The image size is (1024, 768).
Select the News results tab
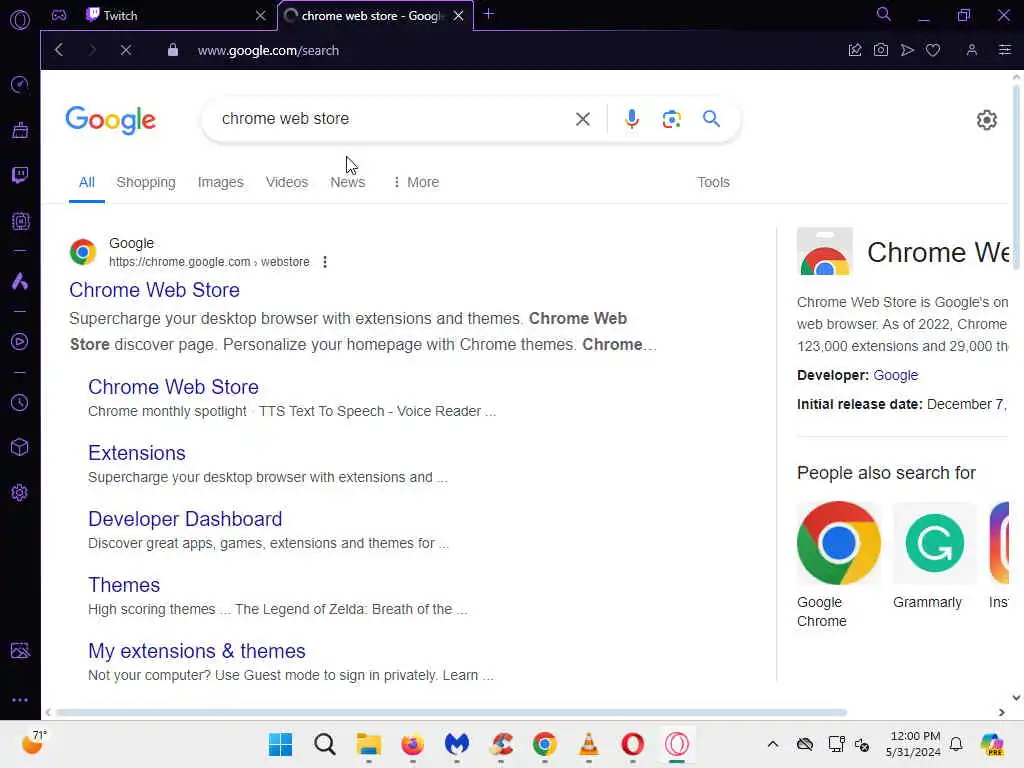pyautogui.click(x=347, y=182)
